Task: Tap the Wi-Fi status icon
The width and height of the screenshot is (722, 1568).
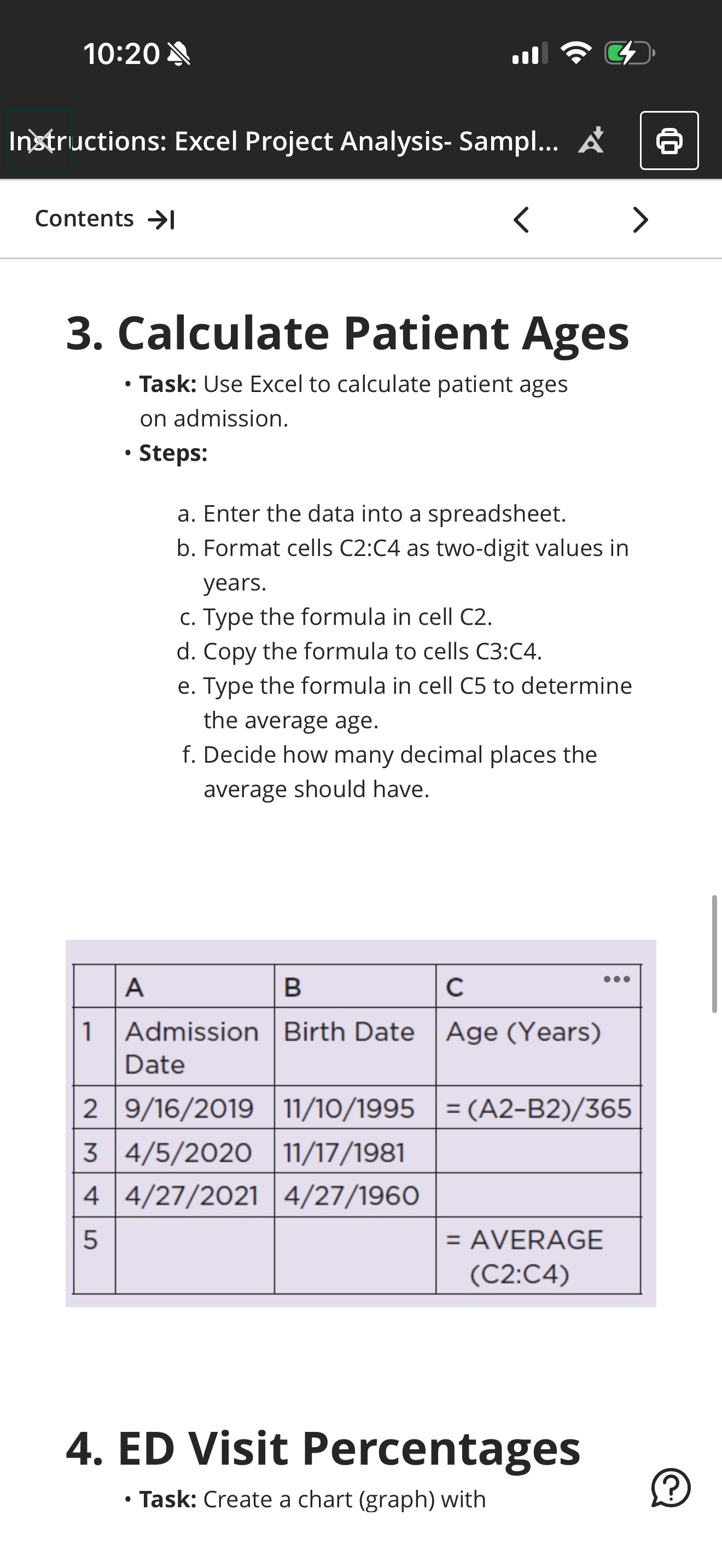Action: pyautogui.click(x=576, y=53)
